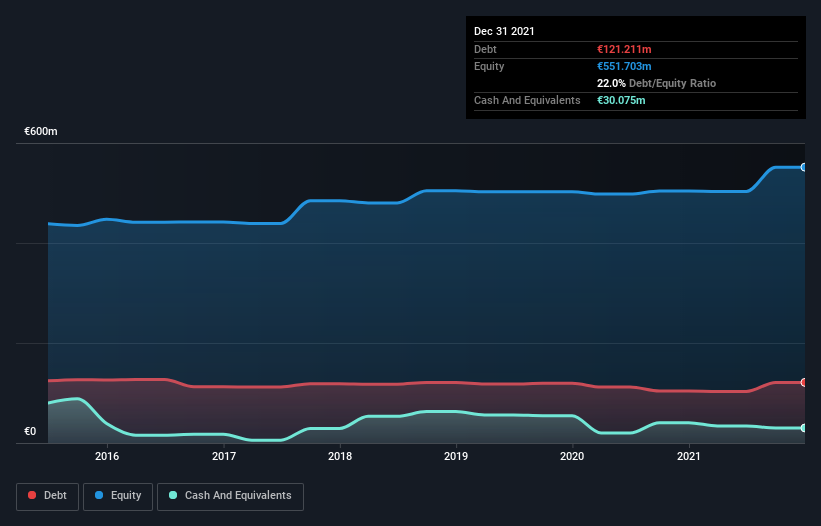Screen dimensions: 821x526
Task: Toggle the Debt series legend button
Action: 48,496
